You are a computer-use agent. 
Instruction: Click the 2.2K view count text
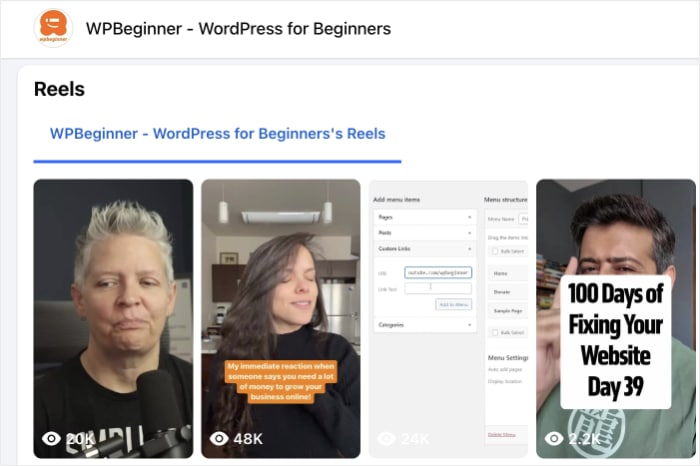pos(584,439)
